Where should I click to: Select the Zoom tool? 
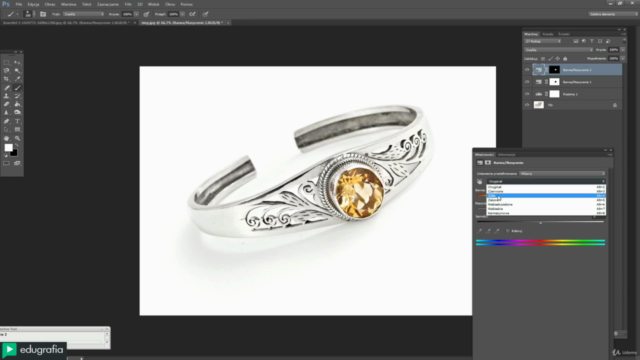(17, 138)
